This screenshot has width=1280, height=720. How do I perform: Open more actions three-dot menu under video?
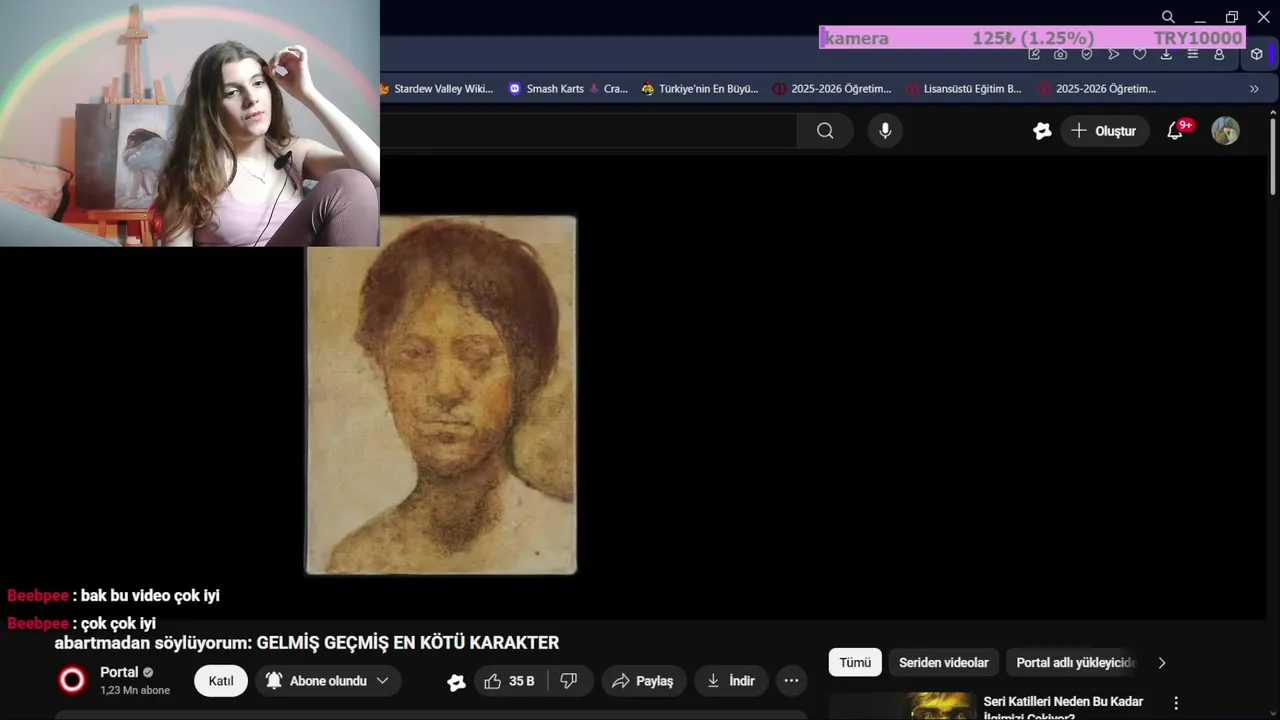coord(791,681)
